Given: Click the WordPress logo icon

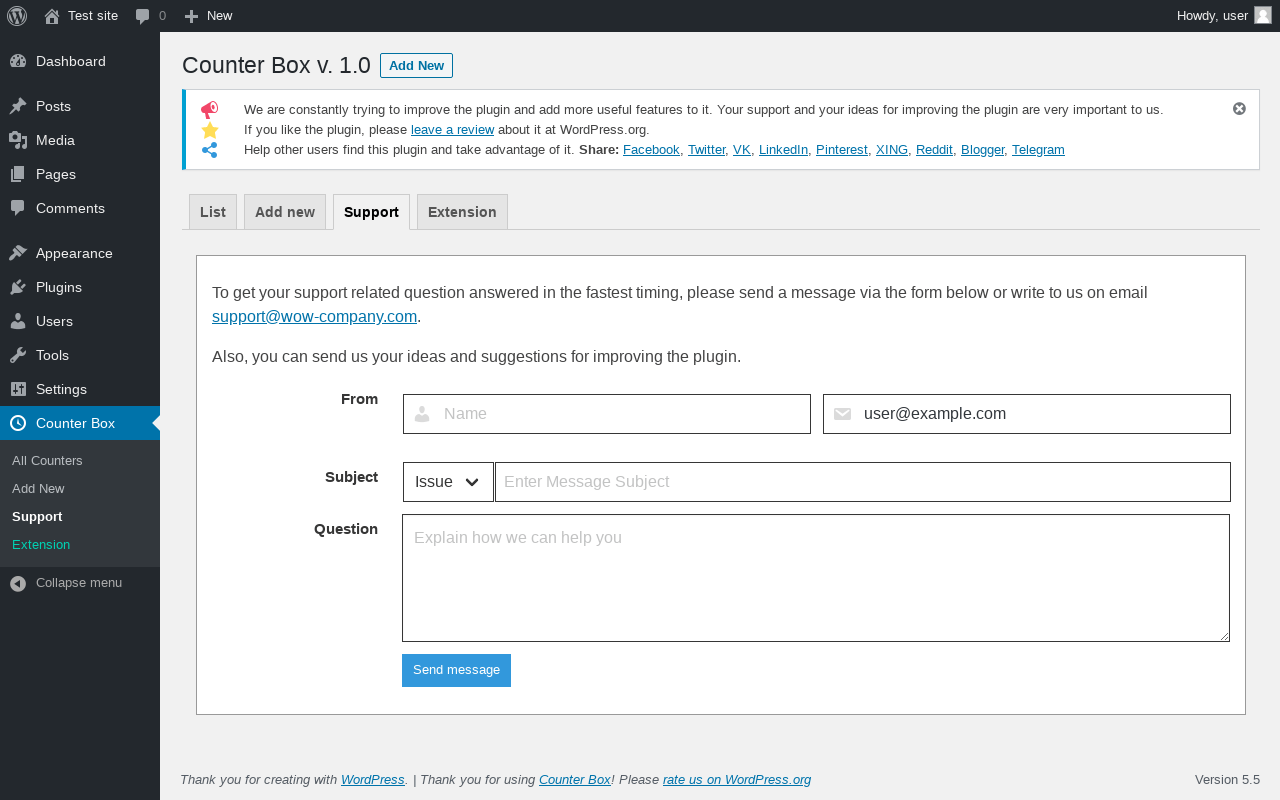Looking at the screenshot, I should click(17, 16).
